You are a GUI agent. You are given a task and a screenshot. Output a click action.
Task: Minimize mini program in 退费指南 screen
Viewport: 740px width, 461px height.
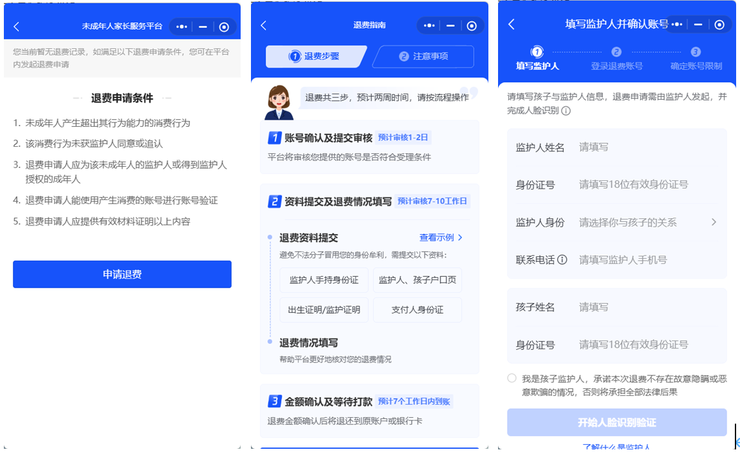pos(451,25)
